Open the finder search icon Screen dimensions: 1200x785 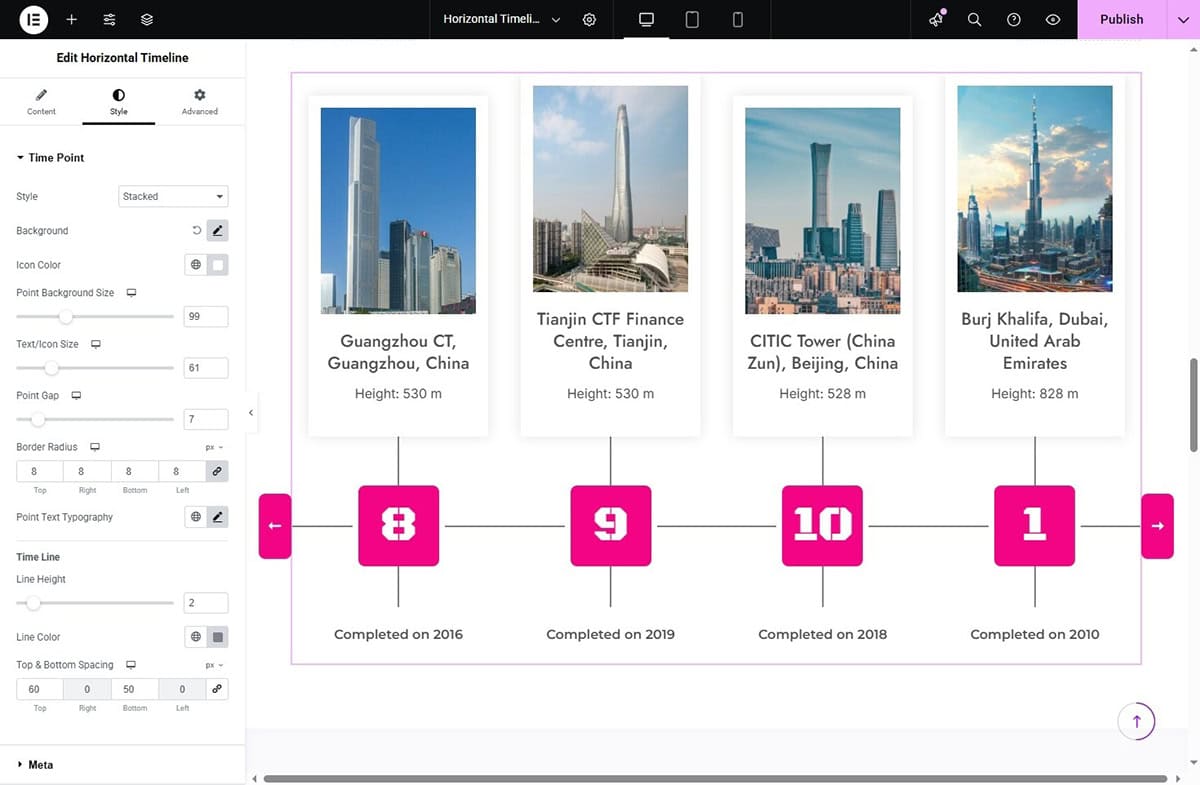974,19
